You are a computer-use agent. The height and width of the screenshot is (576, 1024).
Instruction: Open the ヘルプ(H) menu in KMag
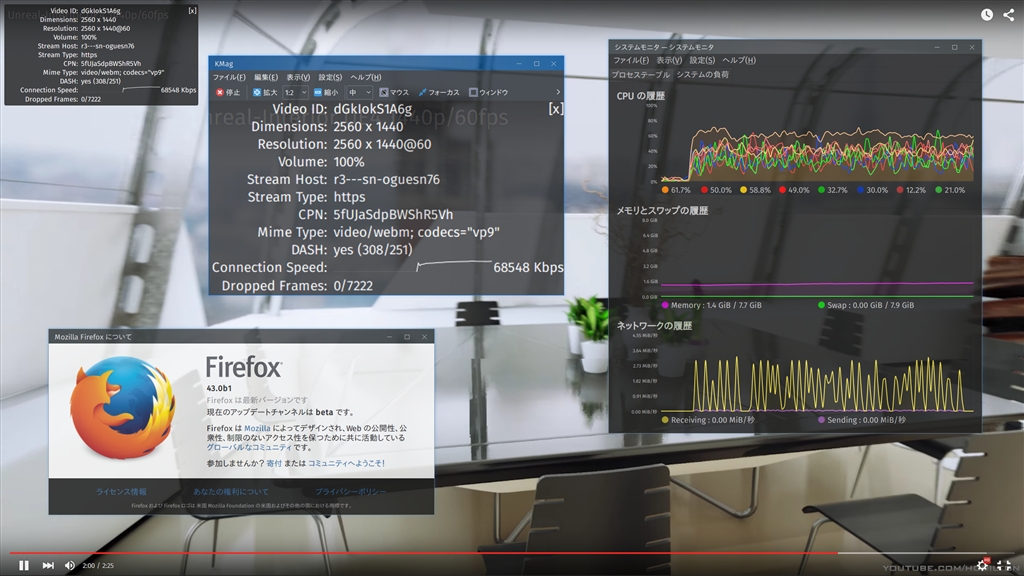[366, 77]
